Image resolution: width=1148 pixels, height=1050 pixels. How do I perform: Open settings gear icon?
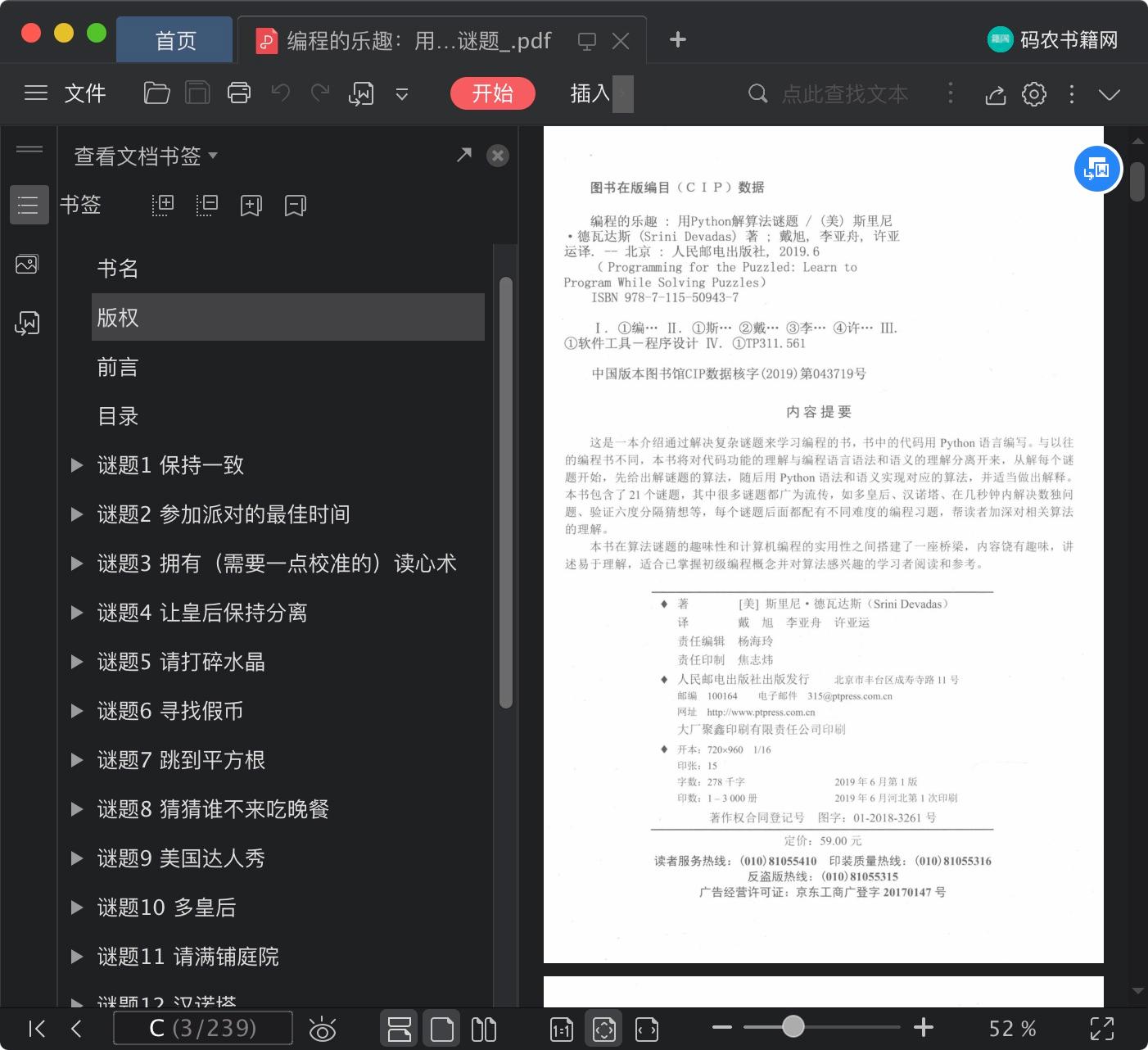pos(1034,94)
